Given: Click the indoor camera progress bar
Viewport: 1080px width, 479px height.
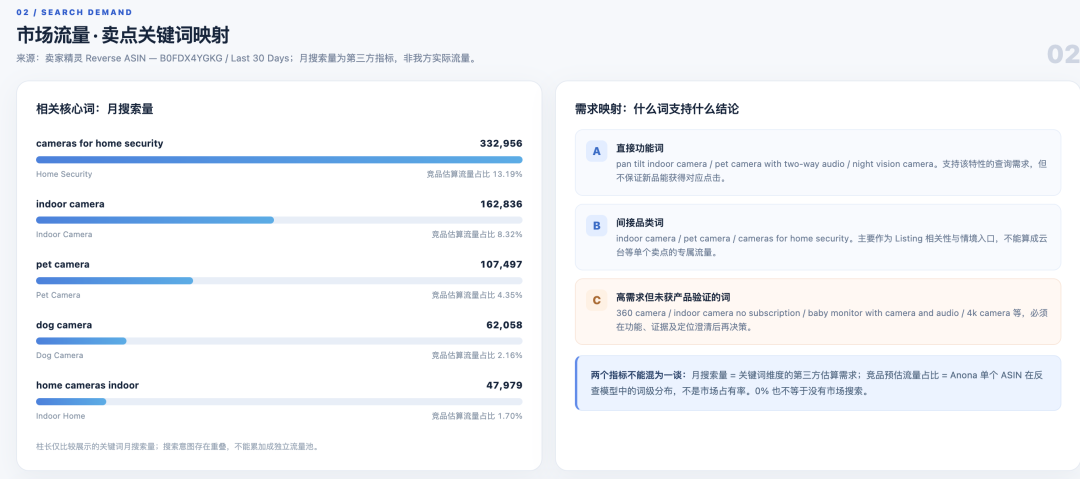Looking at the screenshot, I should [279, 221].
